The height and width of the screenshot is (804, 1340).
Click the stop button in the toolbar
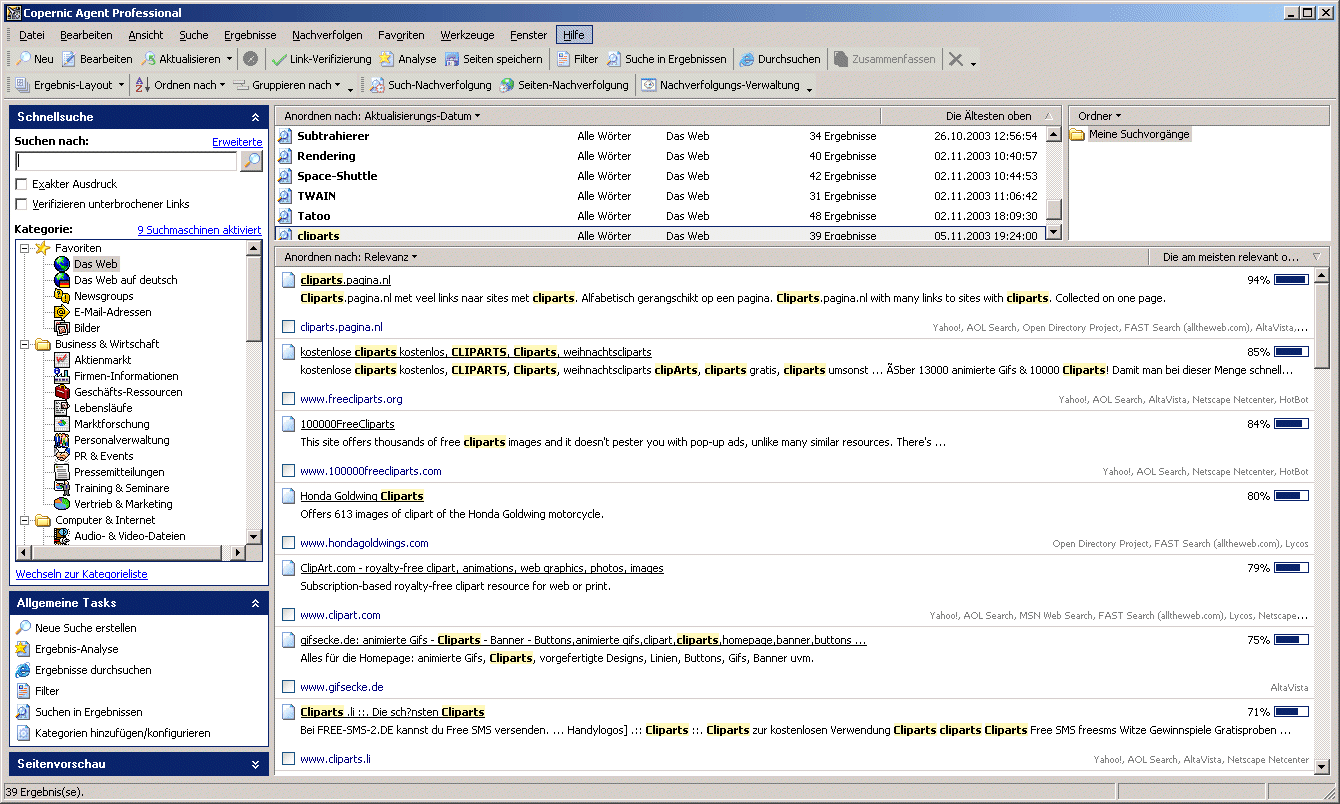click(251, 59)
